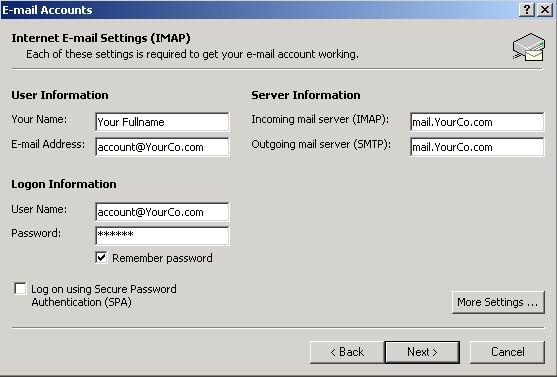
Task: Click the Incoming mail server (IMAP) label
Action: click(320, 120)
